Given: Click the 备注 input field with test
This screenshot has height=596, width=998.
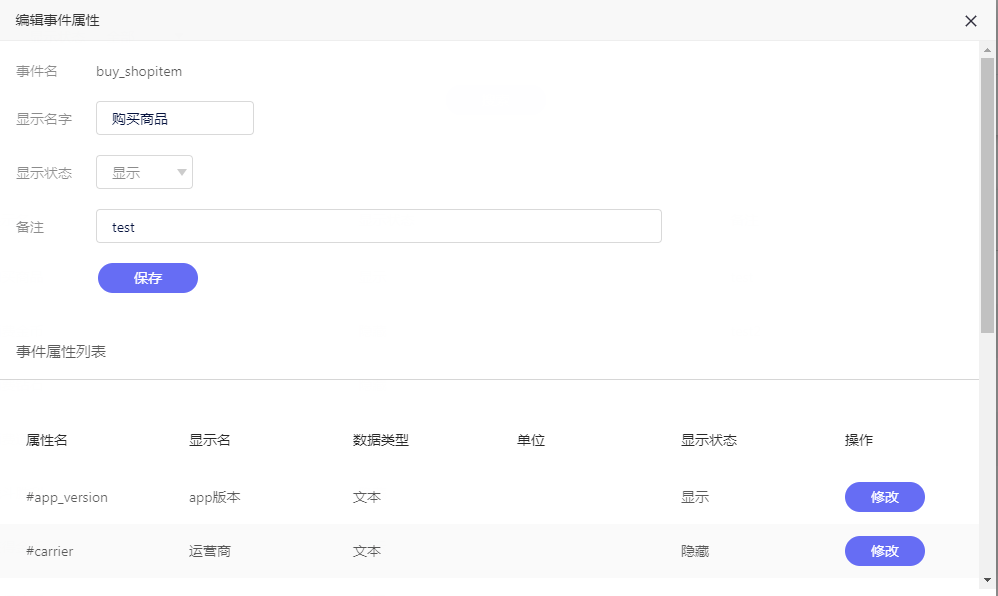Looking at the screenshot, I should pyautogui.click(x=379, y=226).
